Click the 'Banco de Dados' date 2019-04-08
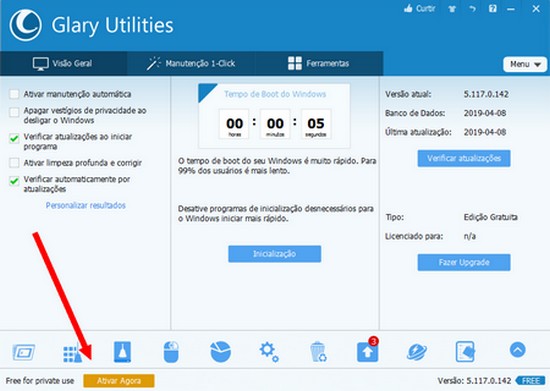The width and height of the screenshot is (550, 391). tap(485, 113)
